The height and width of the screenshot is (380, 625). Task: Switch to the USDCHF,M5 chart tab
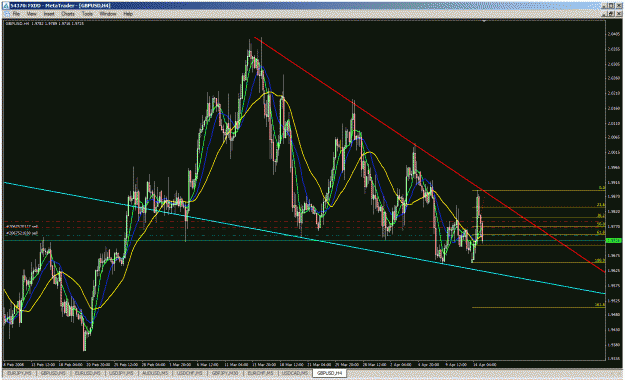(x=190, y=373)
